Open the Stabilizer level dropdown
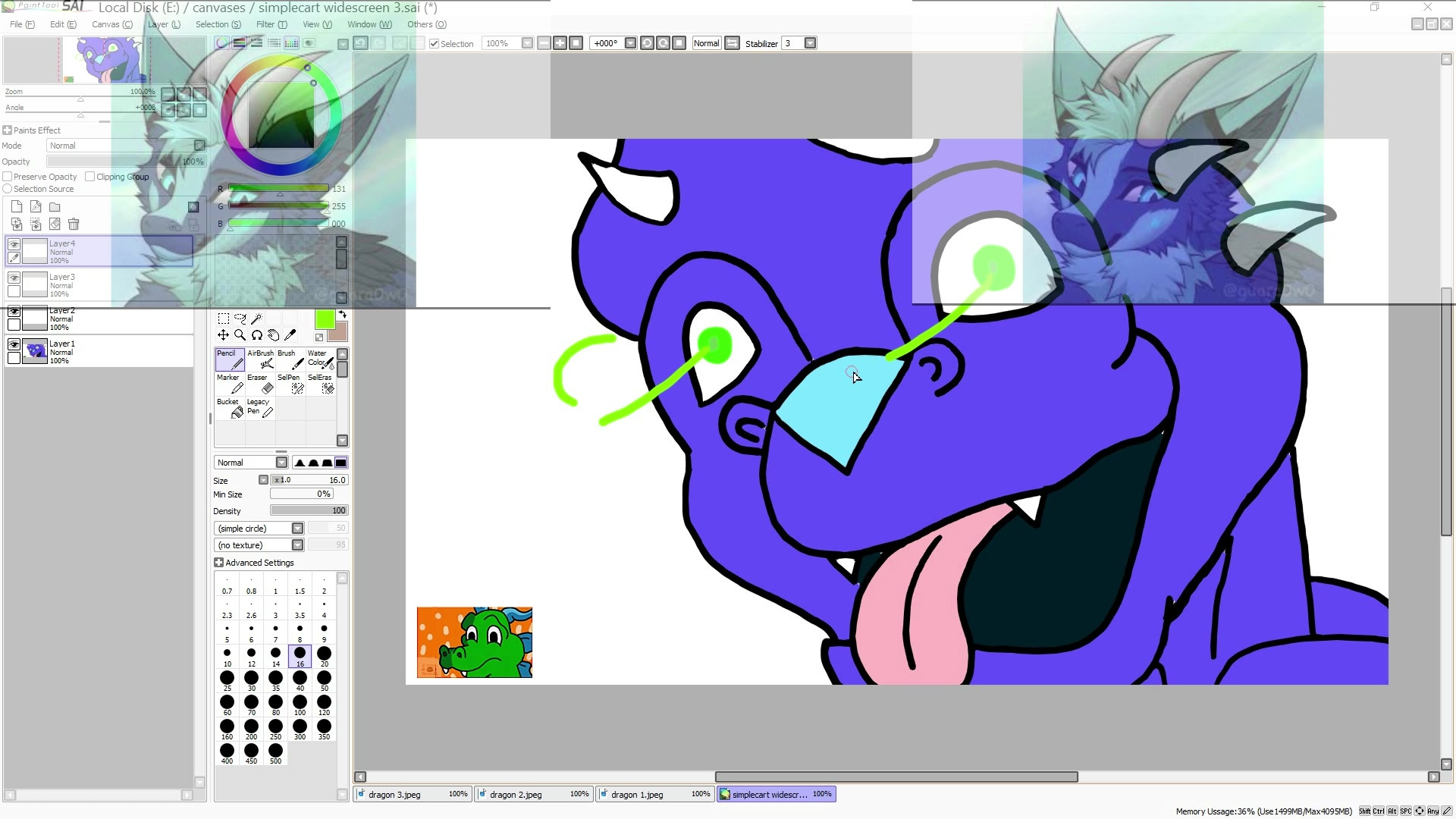 coord(810,43)
